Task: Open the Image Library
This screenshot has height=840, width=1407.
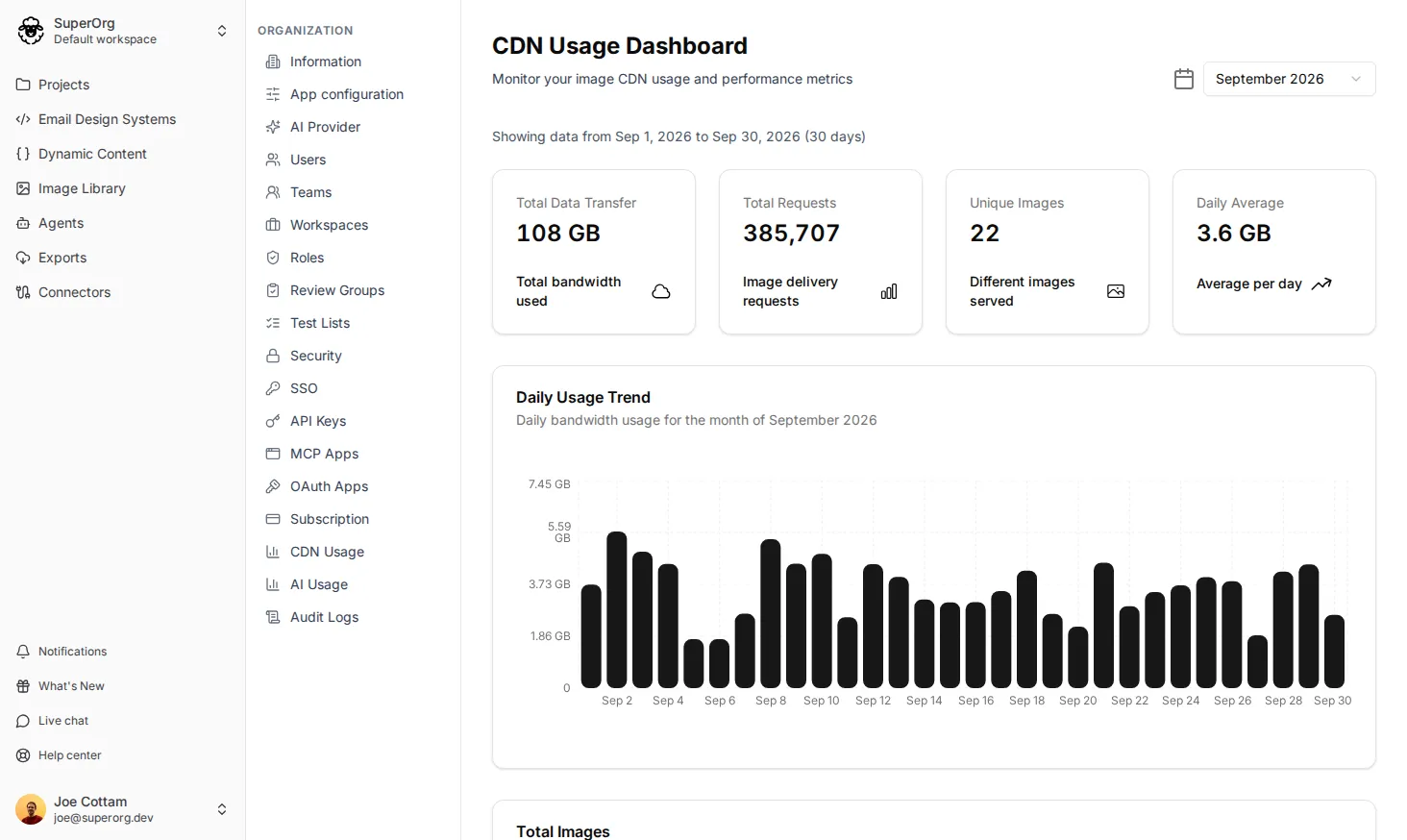Action: [82, 188]
